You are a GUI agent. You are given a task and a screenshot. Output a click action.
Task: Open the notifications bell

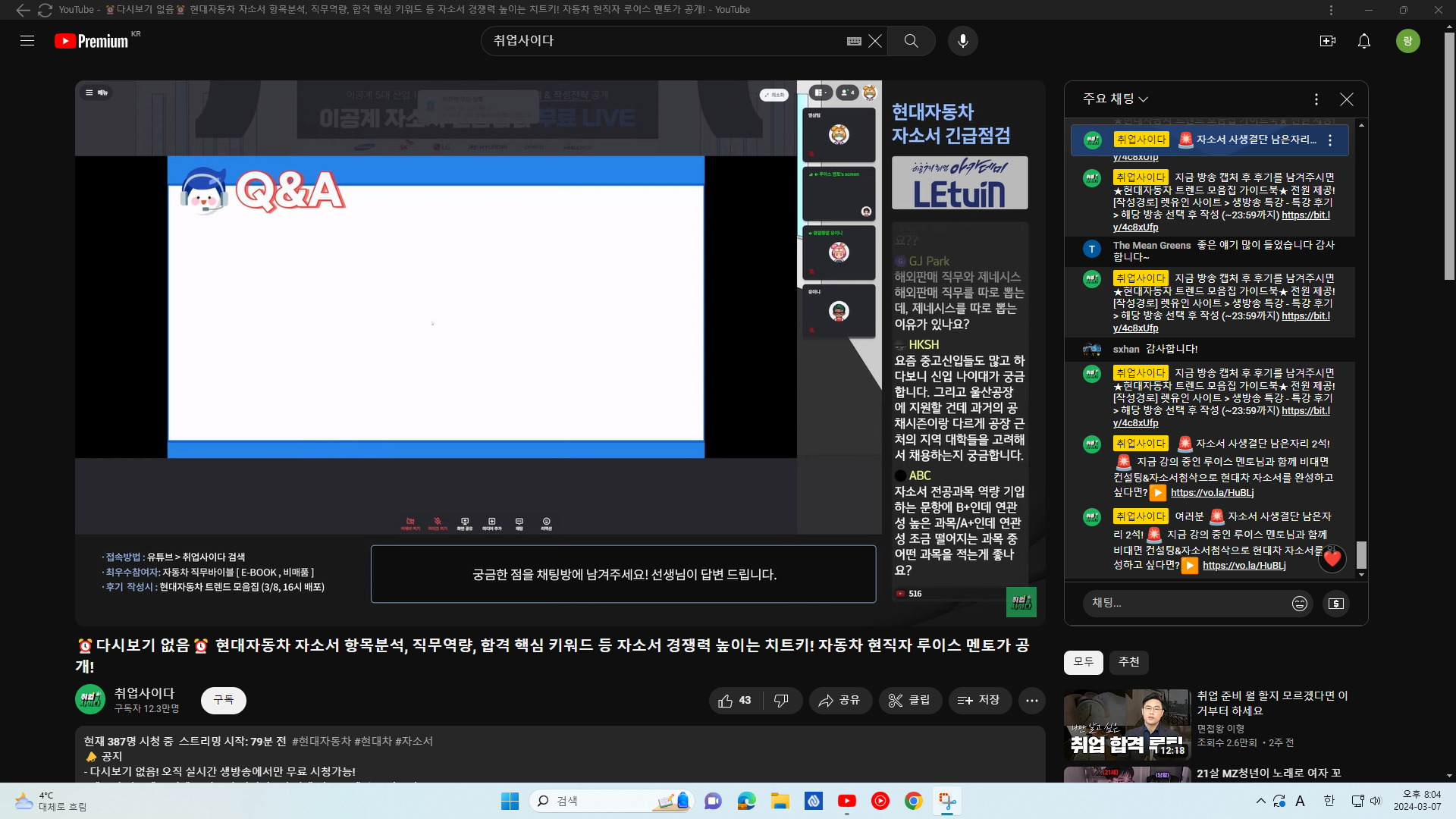point(1363,41)
